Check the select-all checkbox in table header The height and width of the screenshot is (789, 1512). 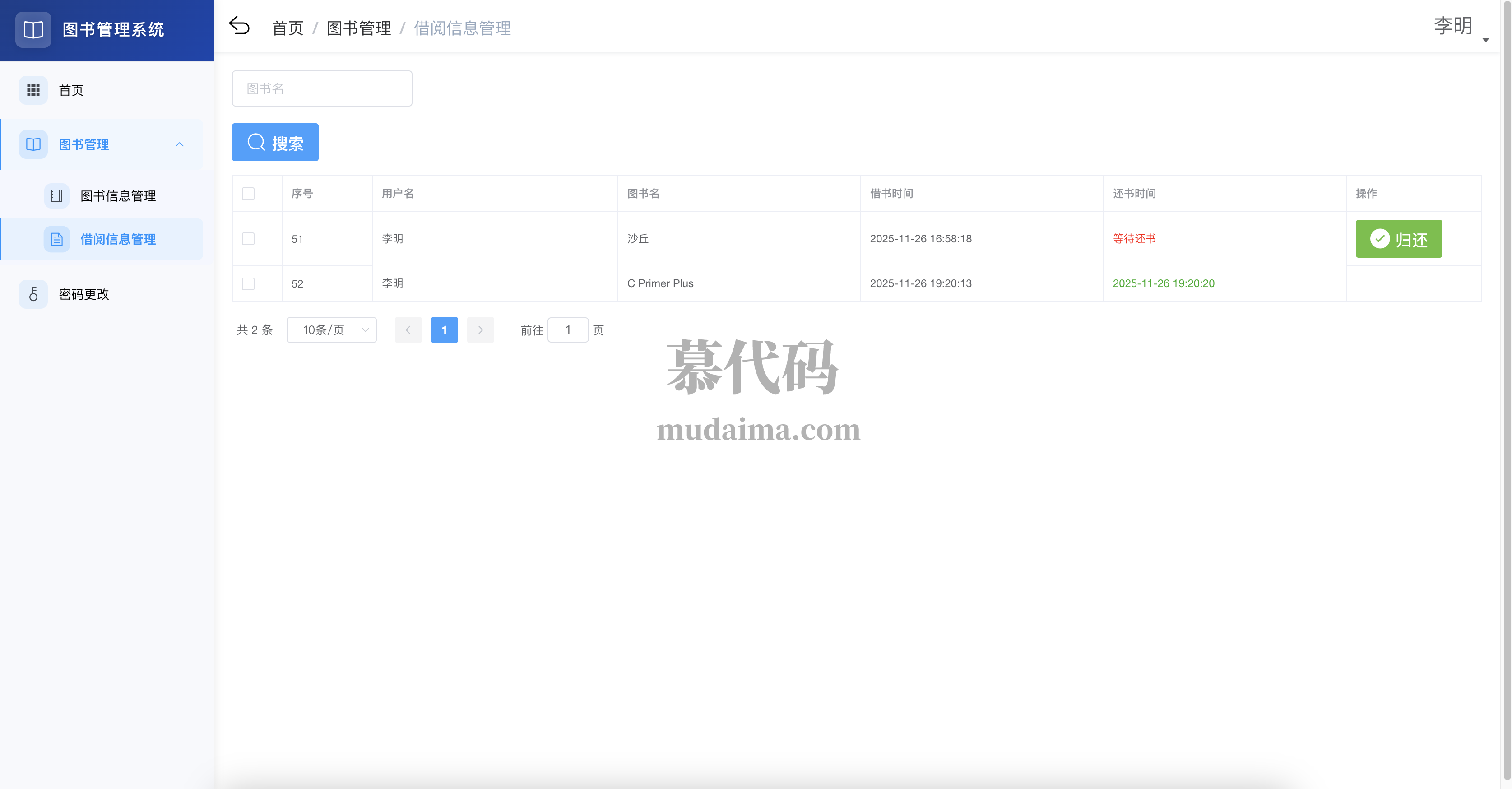248,193
